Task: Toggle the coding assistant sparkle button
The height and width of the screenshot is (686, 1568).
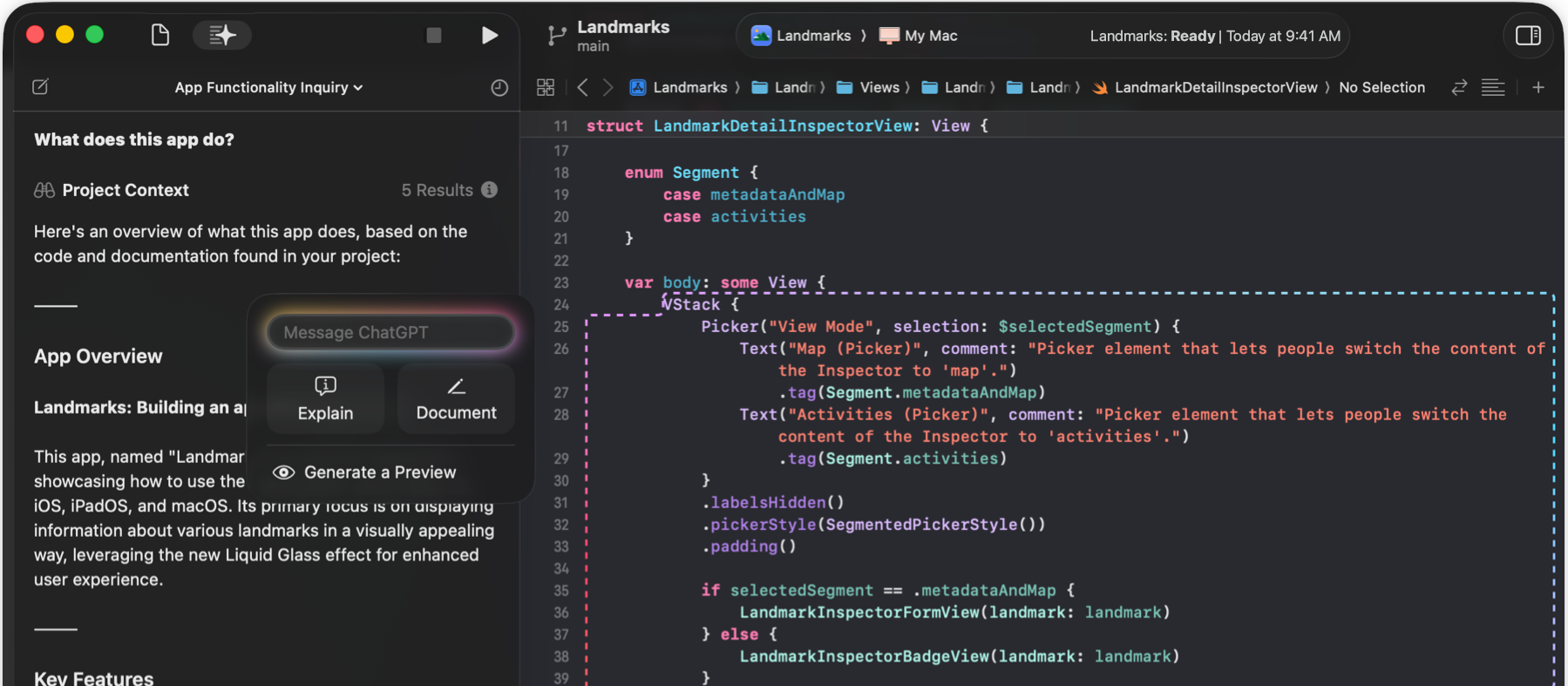Action: point(222,35)
